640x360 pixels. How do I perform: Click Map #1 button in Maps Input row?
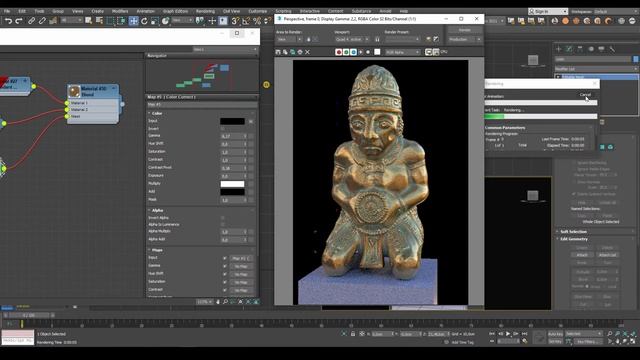click(x=241, y=258)
